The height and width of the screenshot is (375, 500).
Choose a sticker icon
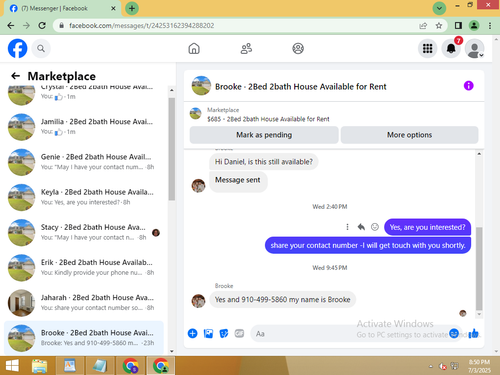(x=224, y=333)
